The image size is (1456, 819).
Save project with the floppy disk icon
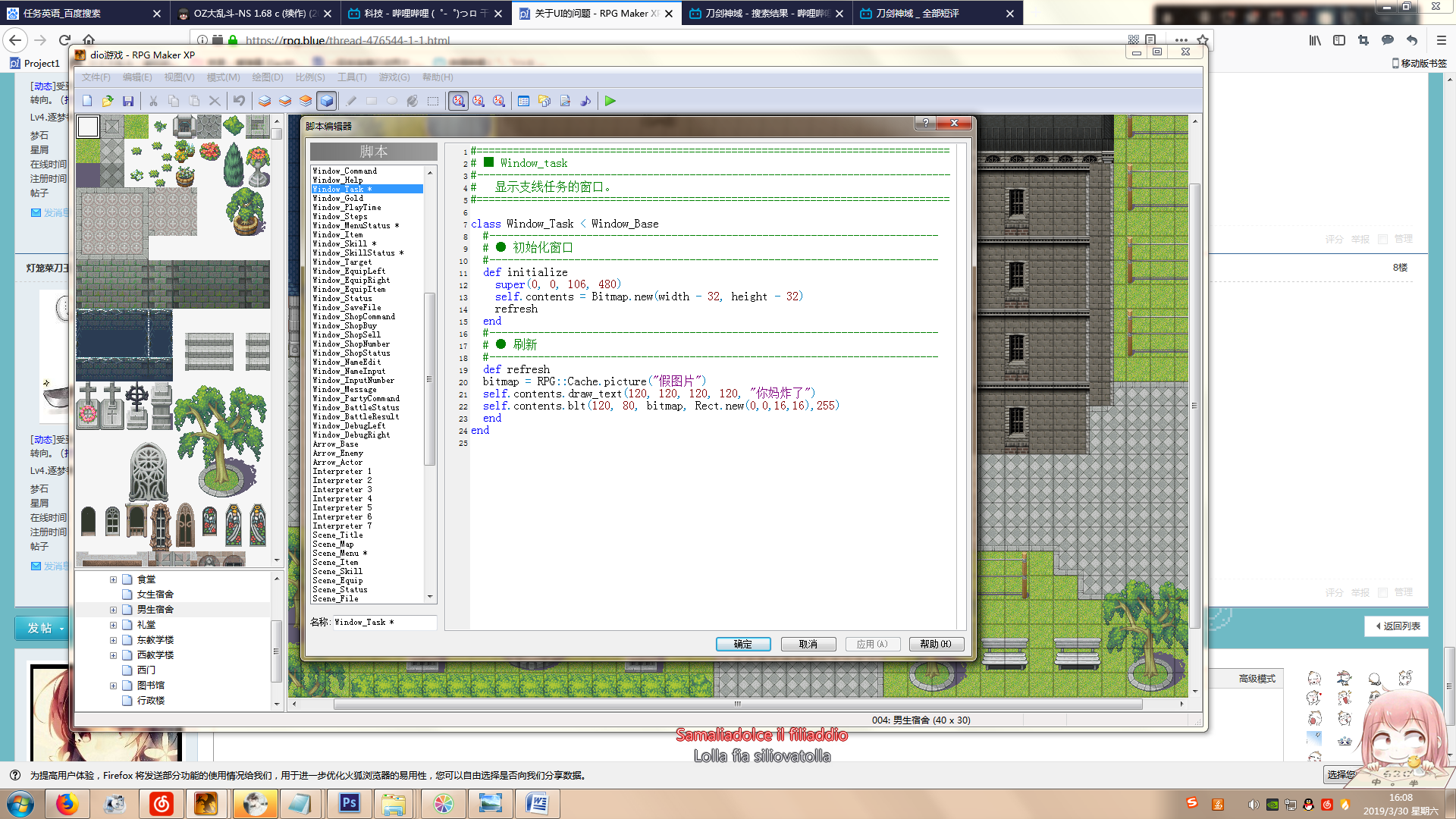(x=128, y=101)
